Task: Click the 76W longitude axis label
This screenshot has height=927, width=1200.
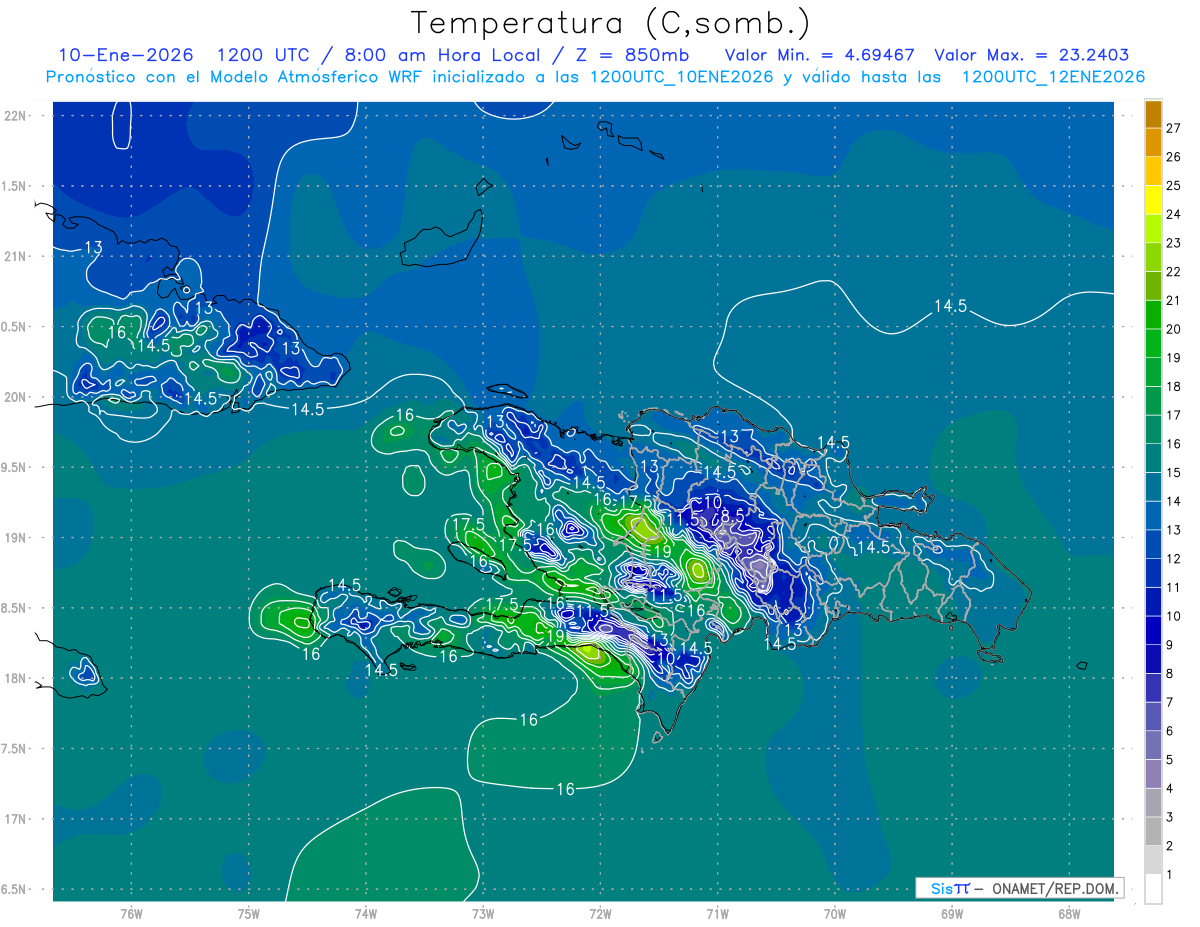Action: pos(131,913)
